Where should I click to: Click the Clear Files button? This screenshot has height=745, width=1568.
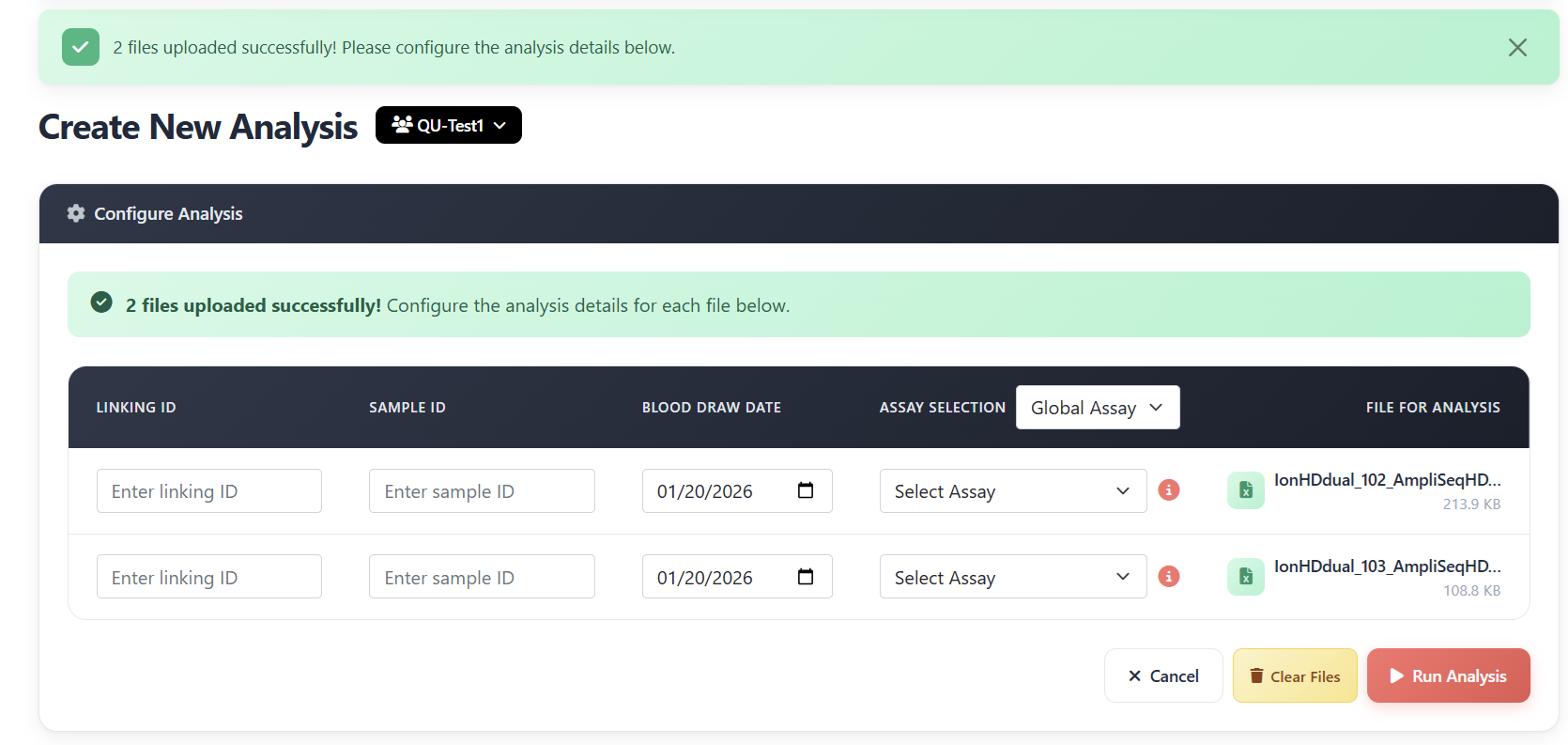point(1294,676)
